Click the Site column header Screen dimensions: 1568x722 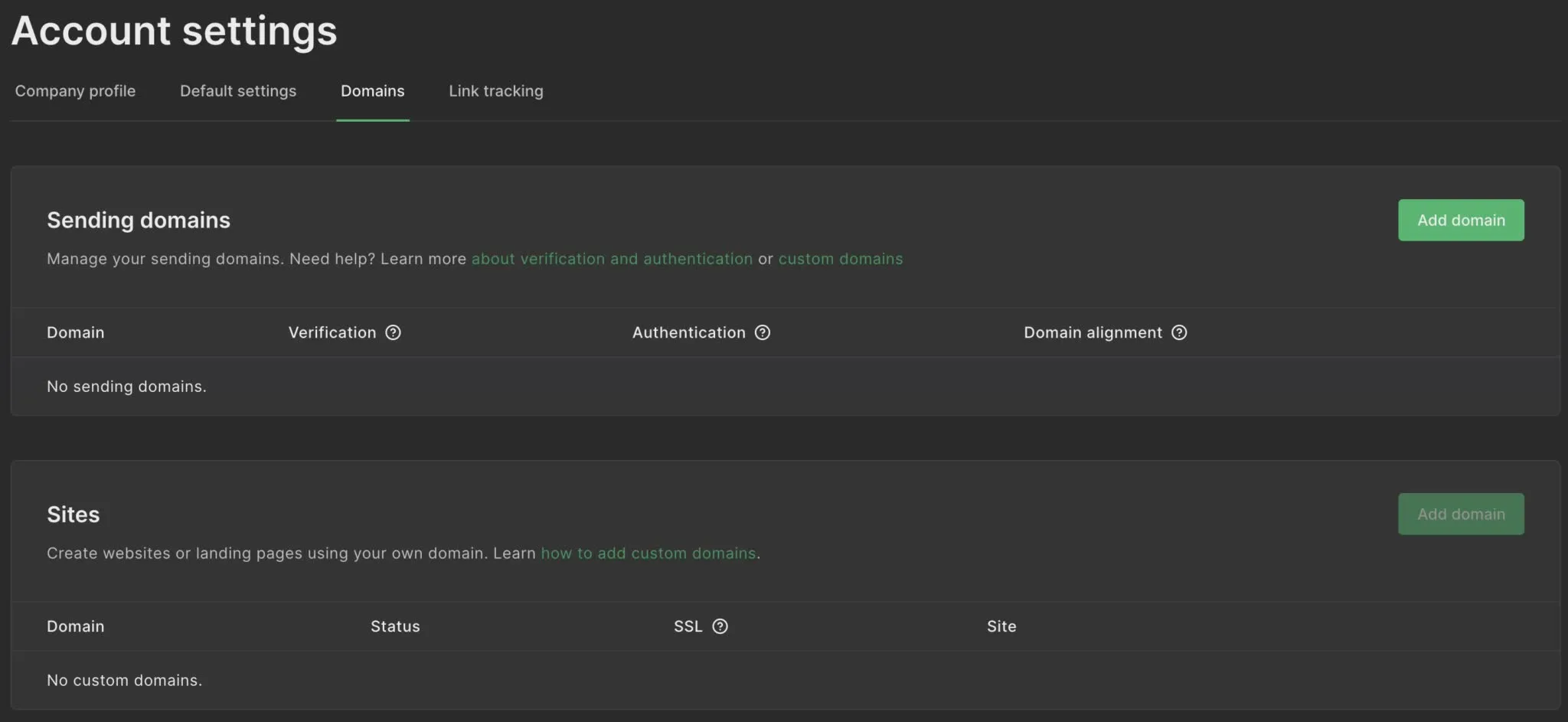click(x=1001, y=626)
